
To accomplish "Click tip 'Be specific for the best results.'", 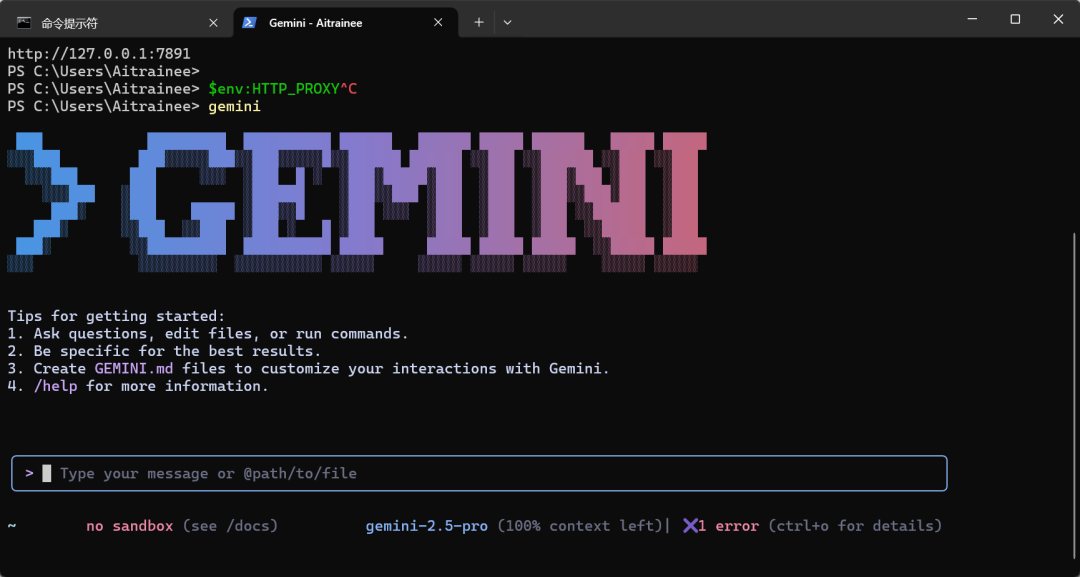I will click(x=178, y=351).
